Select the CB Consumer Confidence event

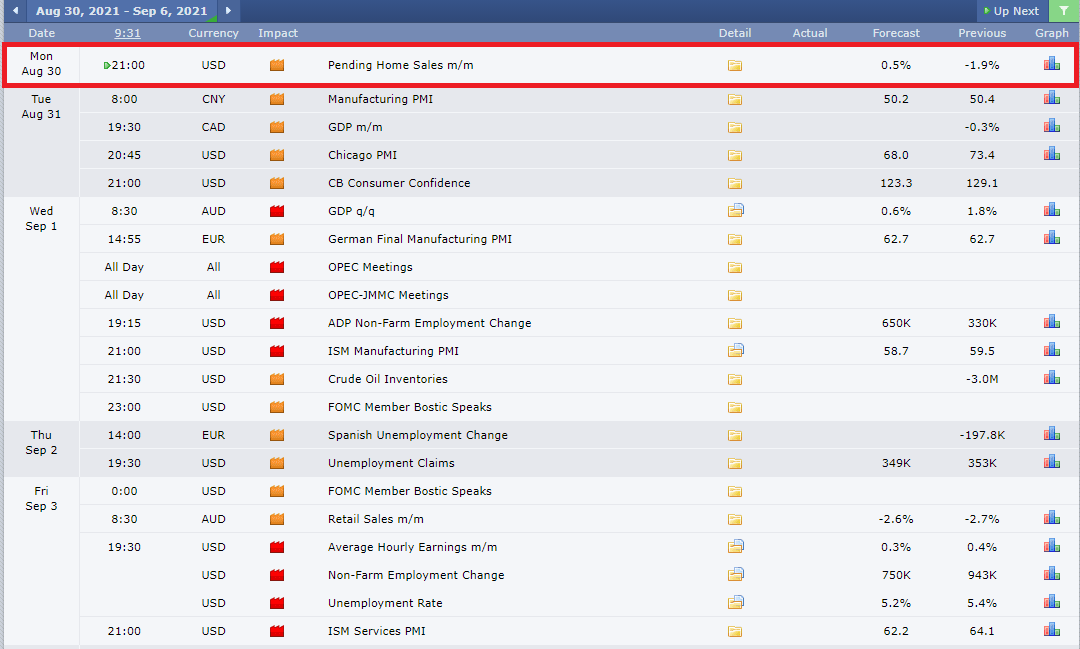[399, 183]
